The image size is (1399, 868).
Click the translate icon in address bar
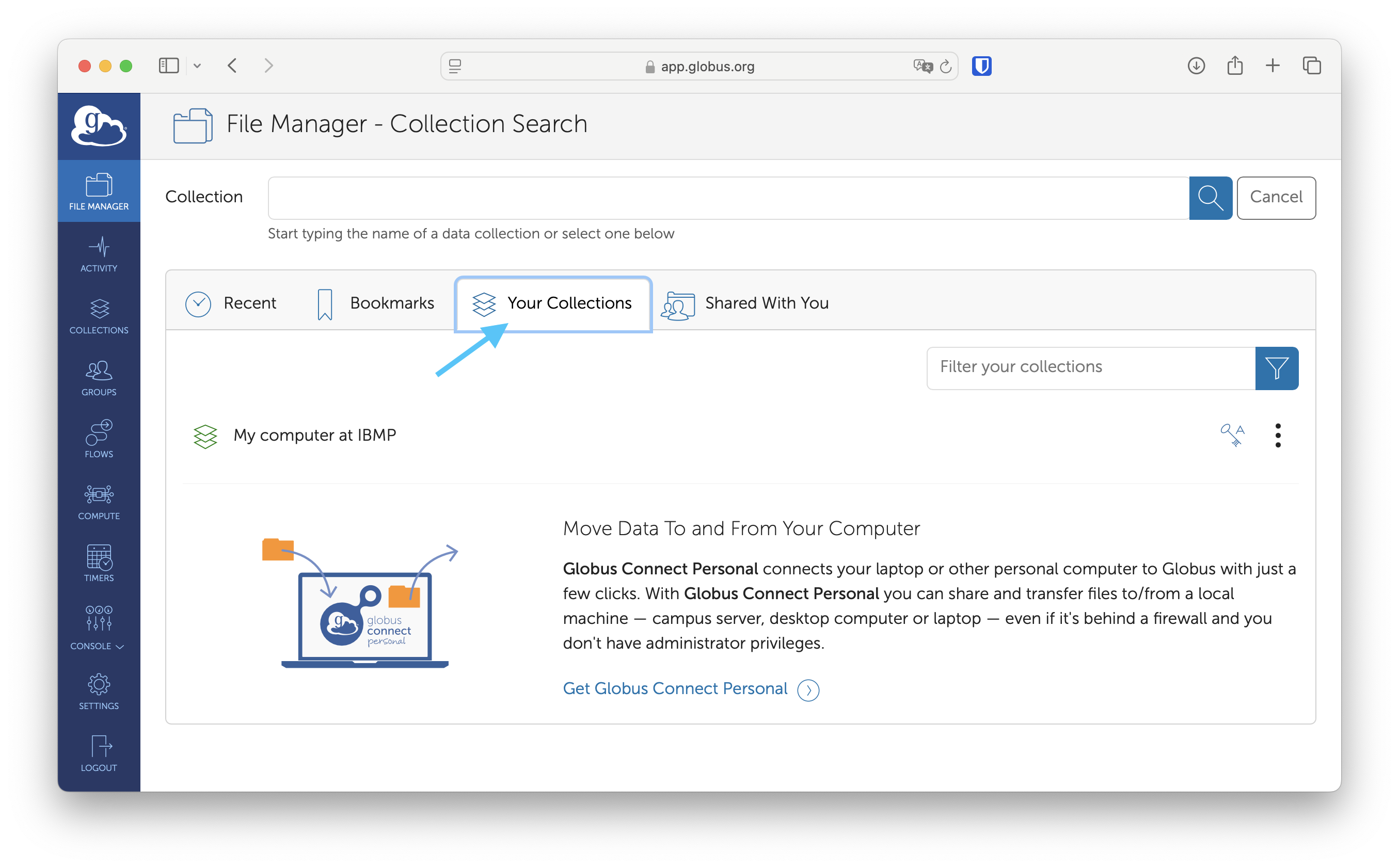(923, 67)
